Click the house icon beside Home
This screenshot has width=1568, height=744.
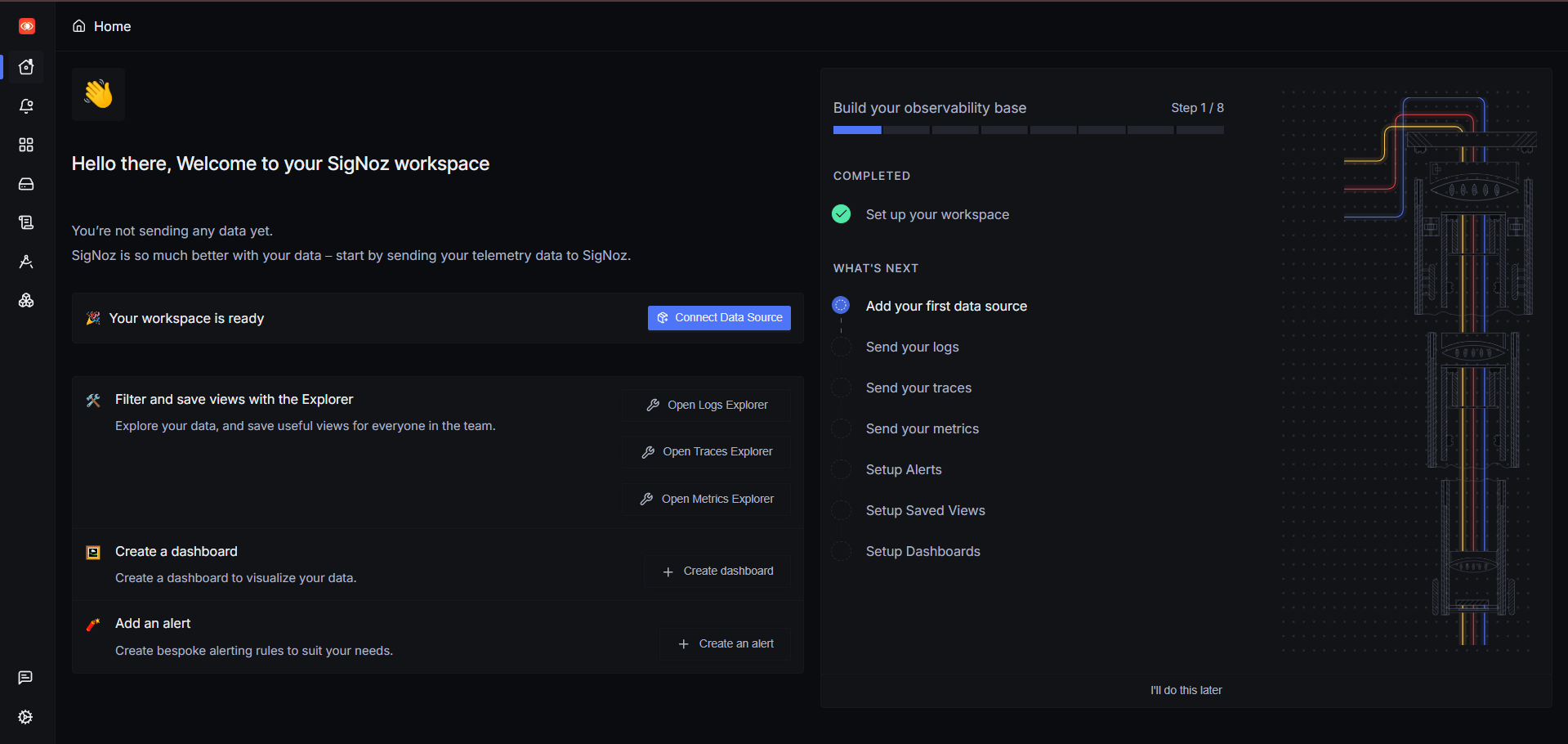[79, 26]
